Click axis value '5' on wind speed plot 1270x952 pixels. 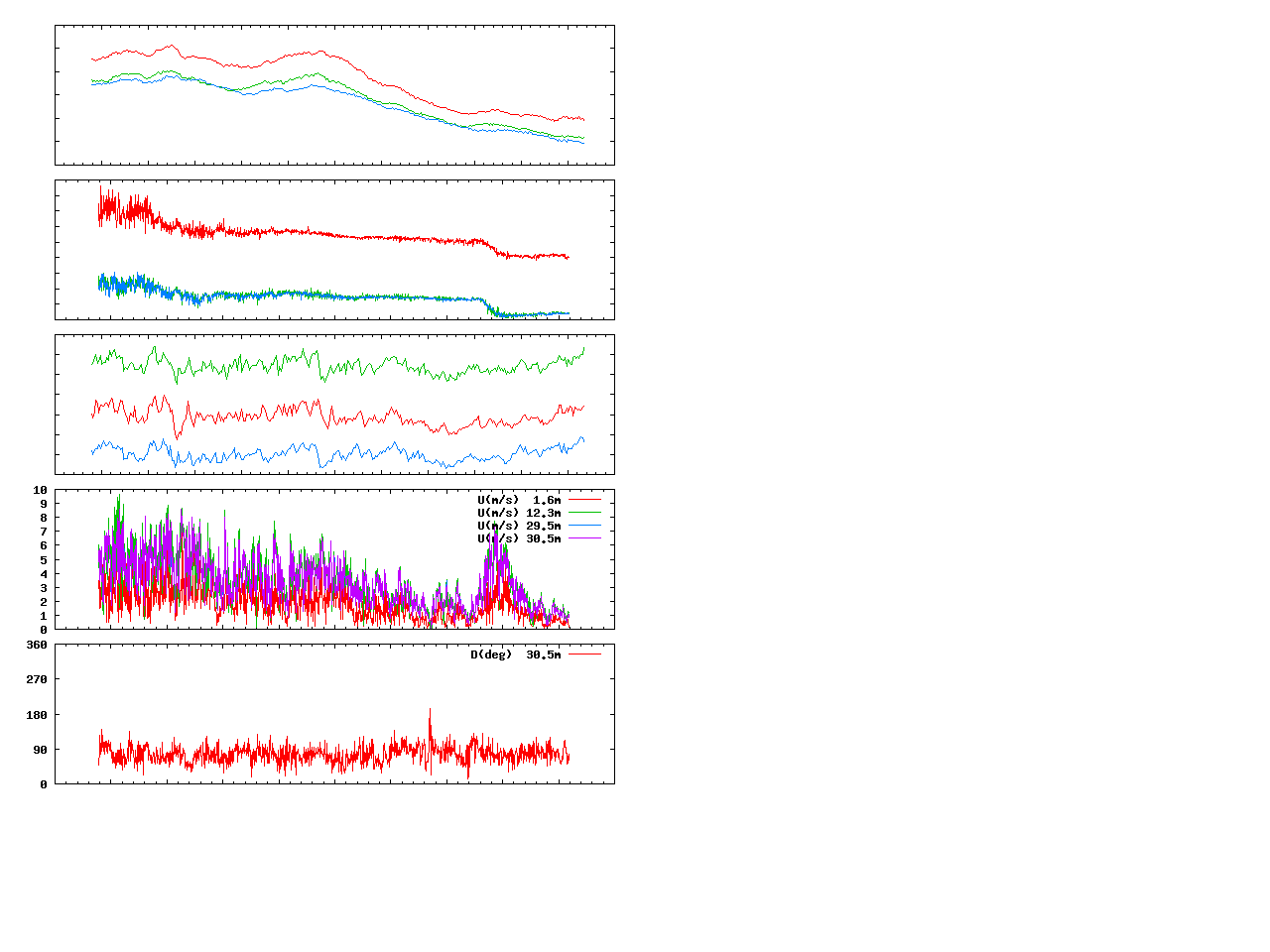44,560
